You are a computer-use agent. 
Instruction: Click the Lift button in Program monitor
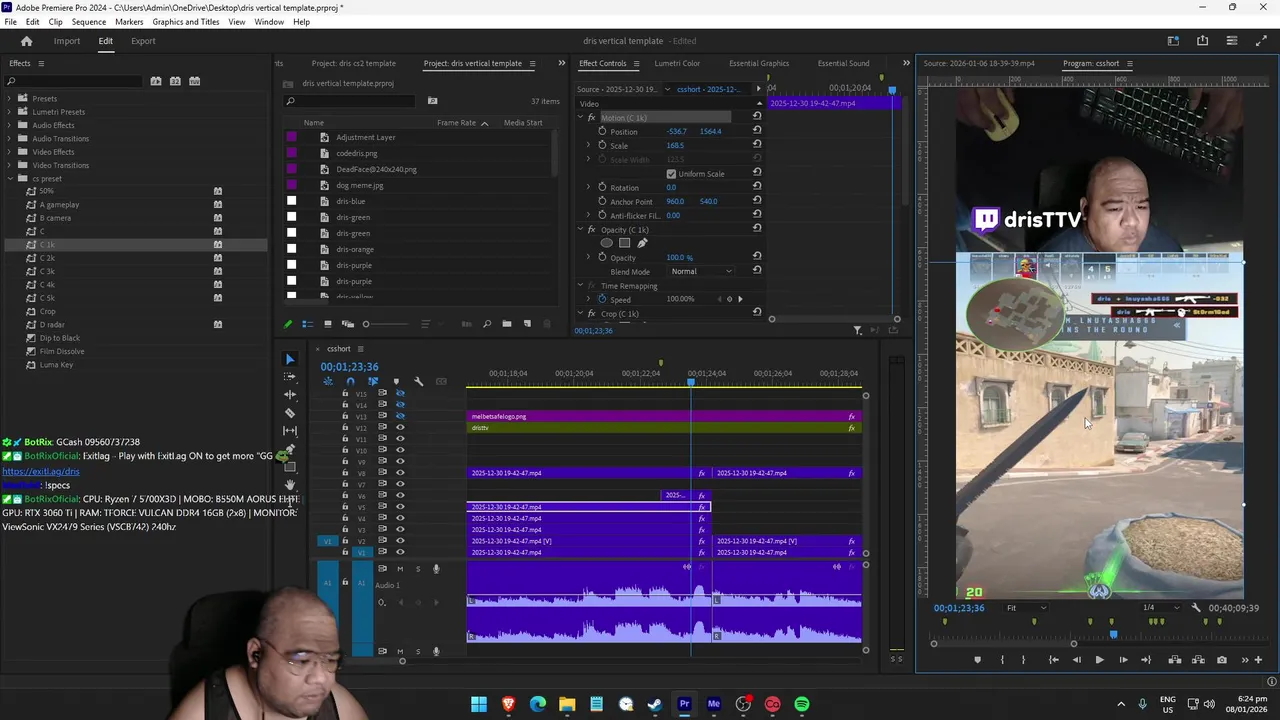(1175, 660)
